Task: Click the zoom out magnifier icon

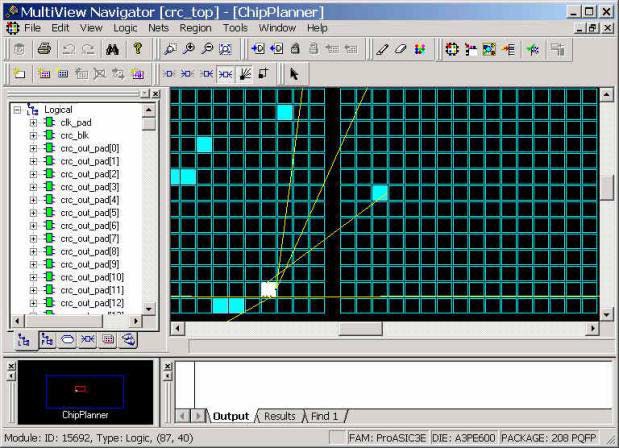Action: pyautogui.click(x=207, y=49)
